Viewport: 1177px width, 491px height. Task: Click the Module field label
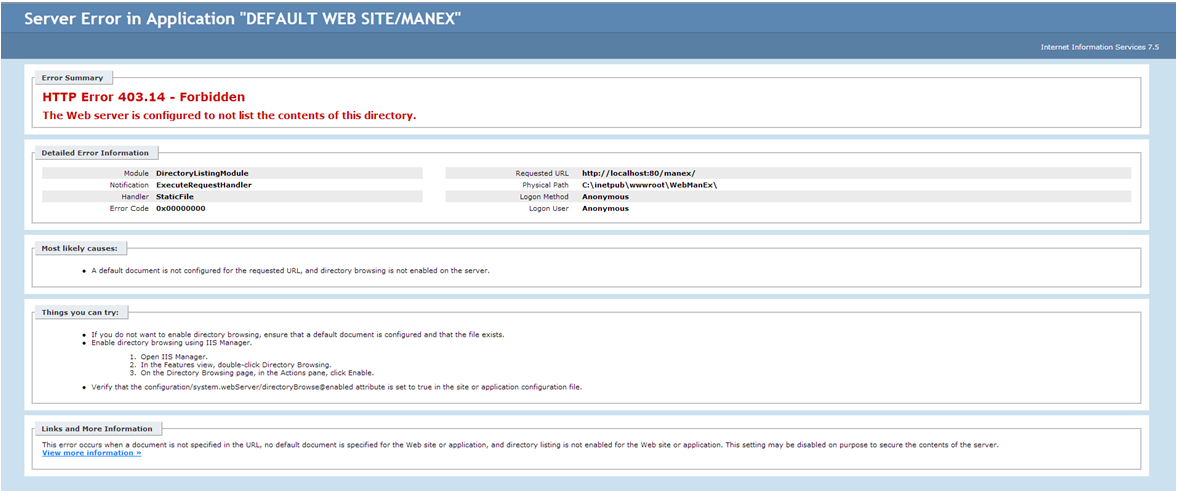[x=137, y=173]
